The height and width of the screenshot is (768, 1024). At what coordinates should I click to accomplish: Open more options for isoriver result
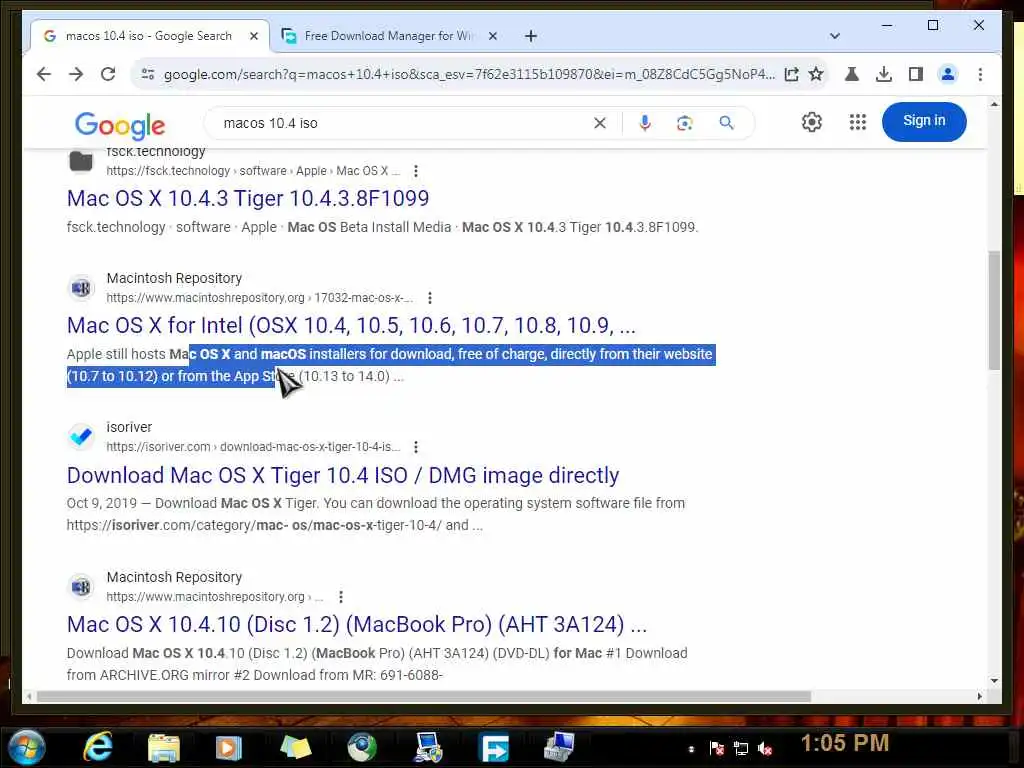coord(416,447)
